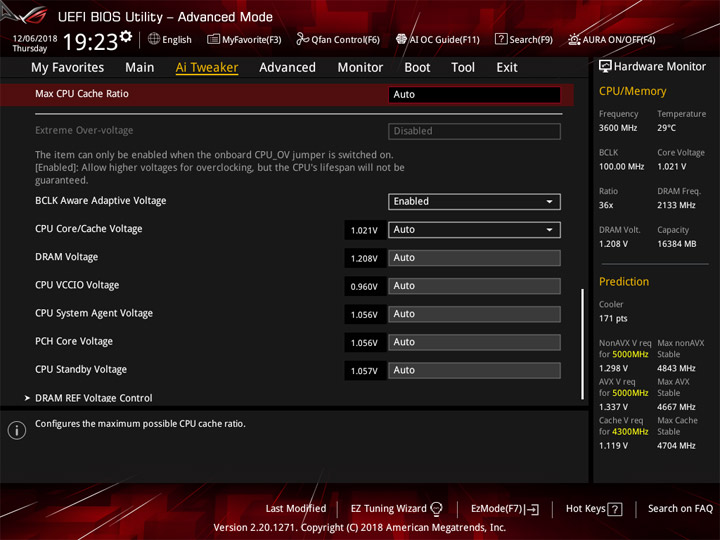Start EZ Tuning Wizard
The image size is (720, 540).
coord(388,509)
